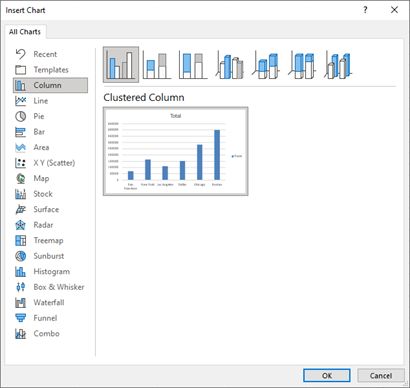Viewport: 410px width, 388px height.
Task: Choose the 3-D Stacked Column subtype icon
Action: point(266,64)
